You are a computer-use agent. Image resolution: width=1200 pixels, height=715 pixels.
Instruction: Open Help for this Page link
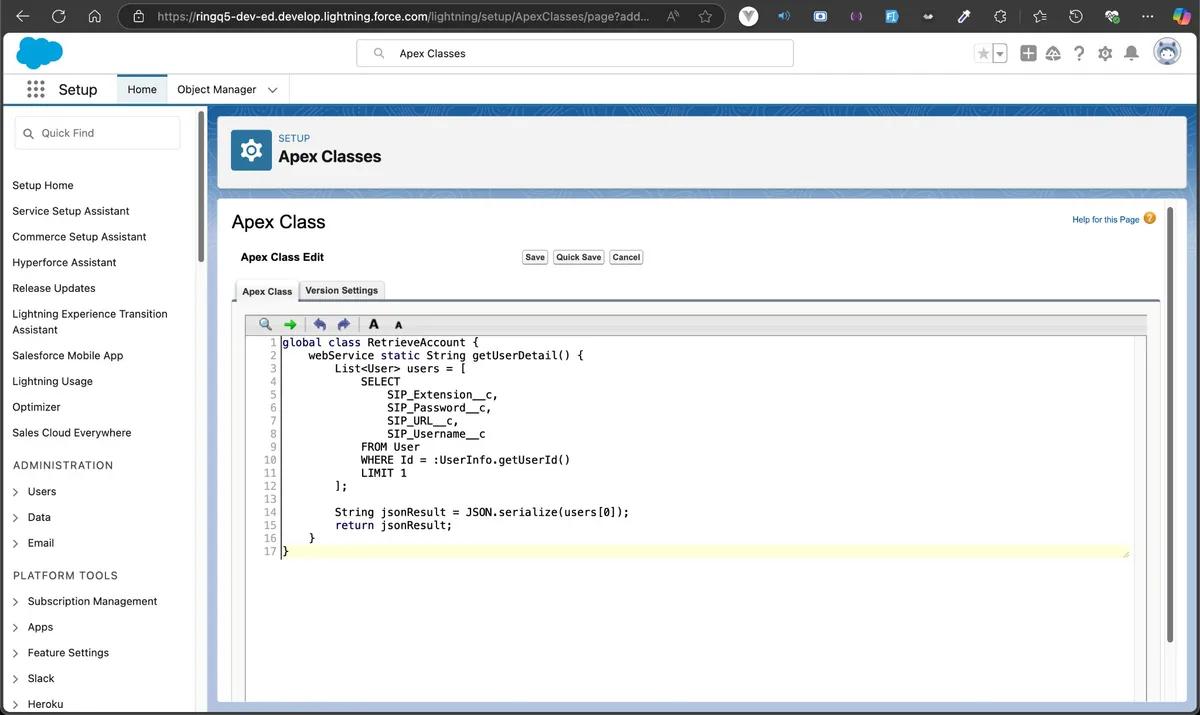click(x=1105, y=219)
